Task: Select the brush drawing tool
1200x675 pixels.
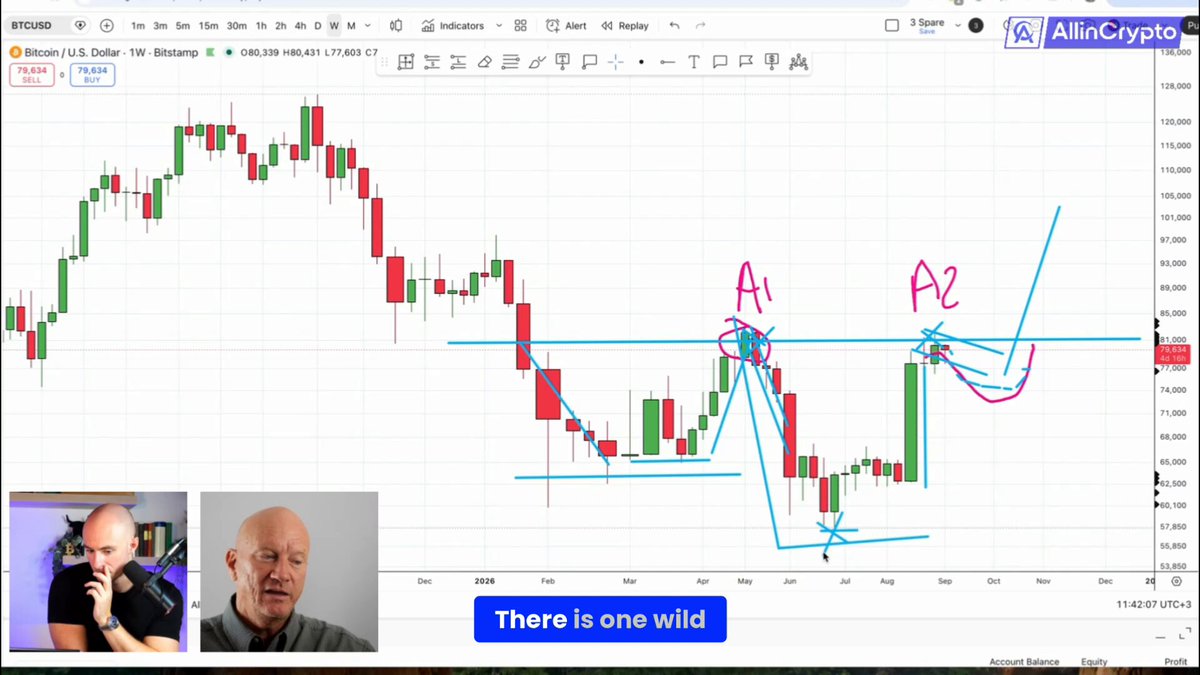Action: coord(537,62)
